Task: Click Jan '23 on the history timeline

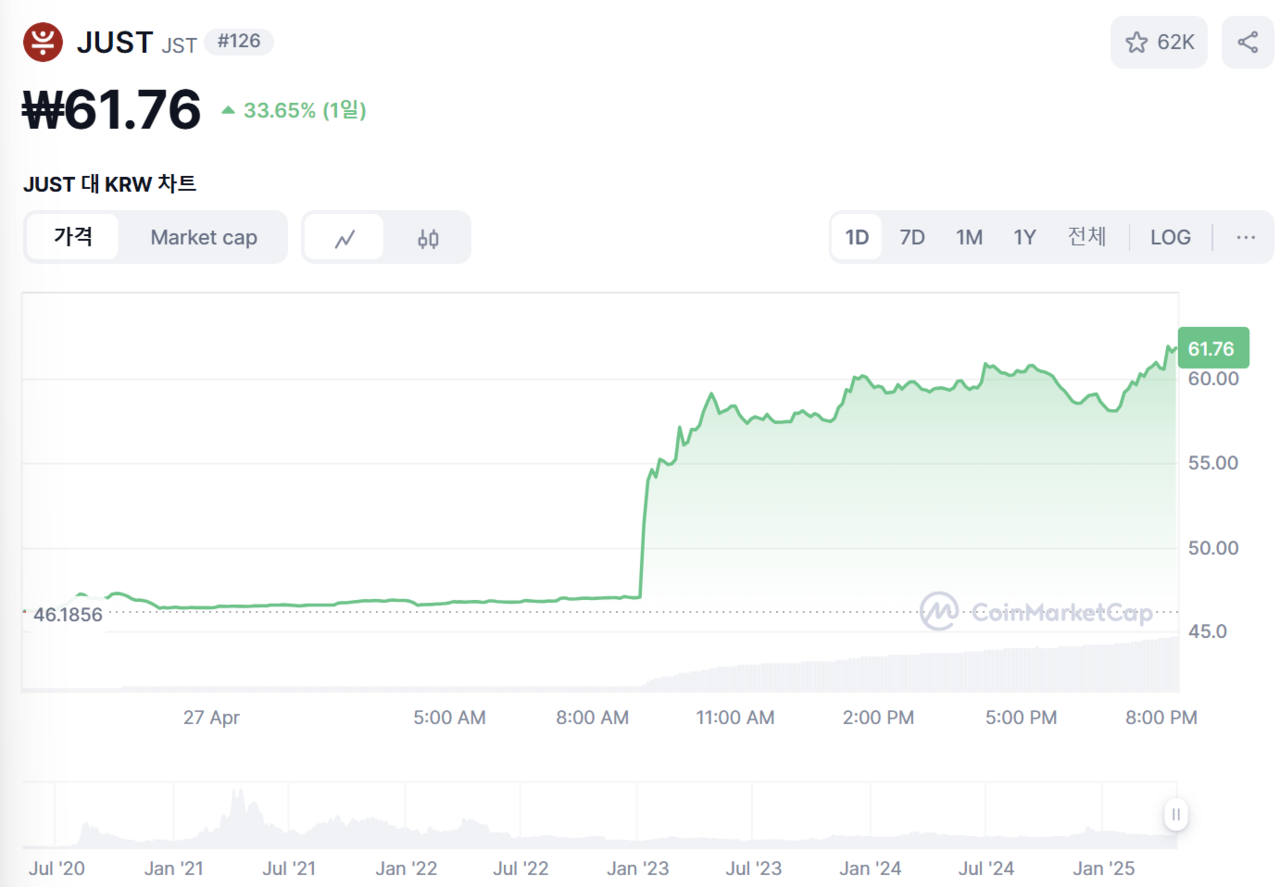Action: (637, 869)
